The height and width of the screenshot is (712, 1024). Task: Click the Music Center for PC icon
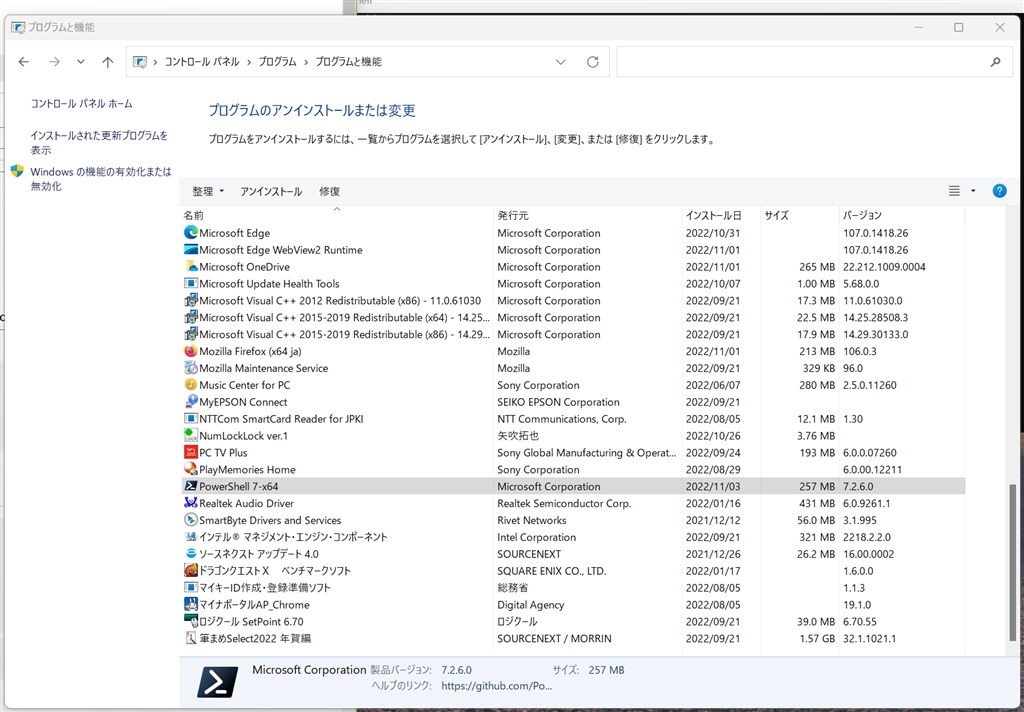click(x=191, y=385)
